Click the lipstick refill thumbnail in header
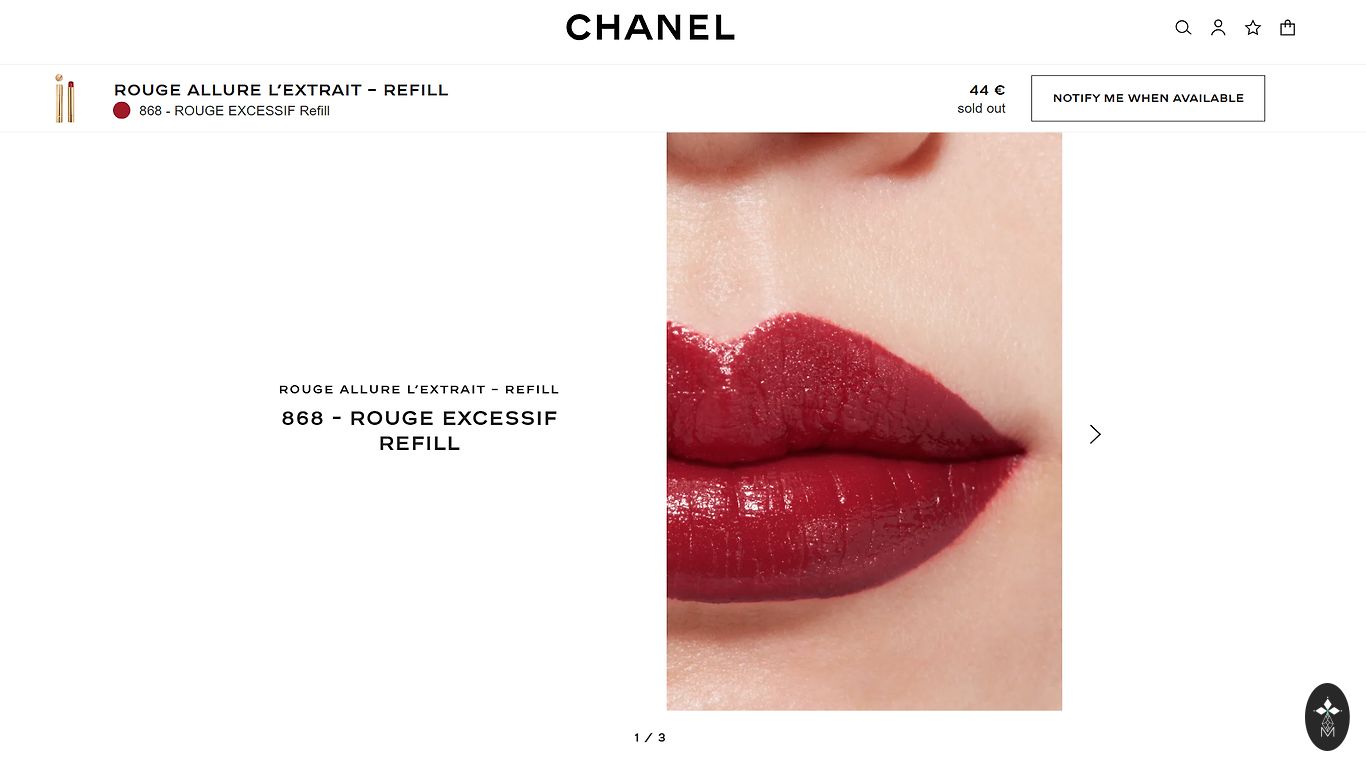Viewport: 1366px width, 767px height. pyautogui.click(x=65, y=98)
